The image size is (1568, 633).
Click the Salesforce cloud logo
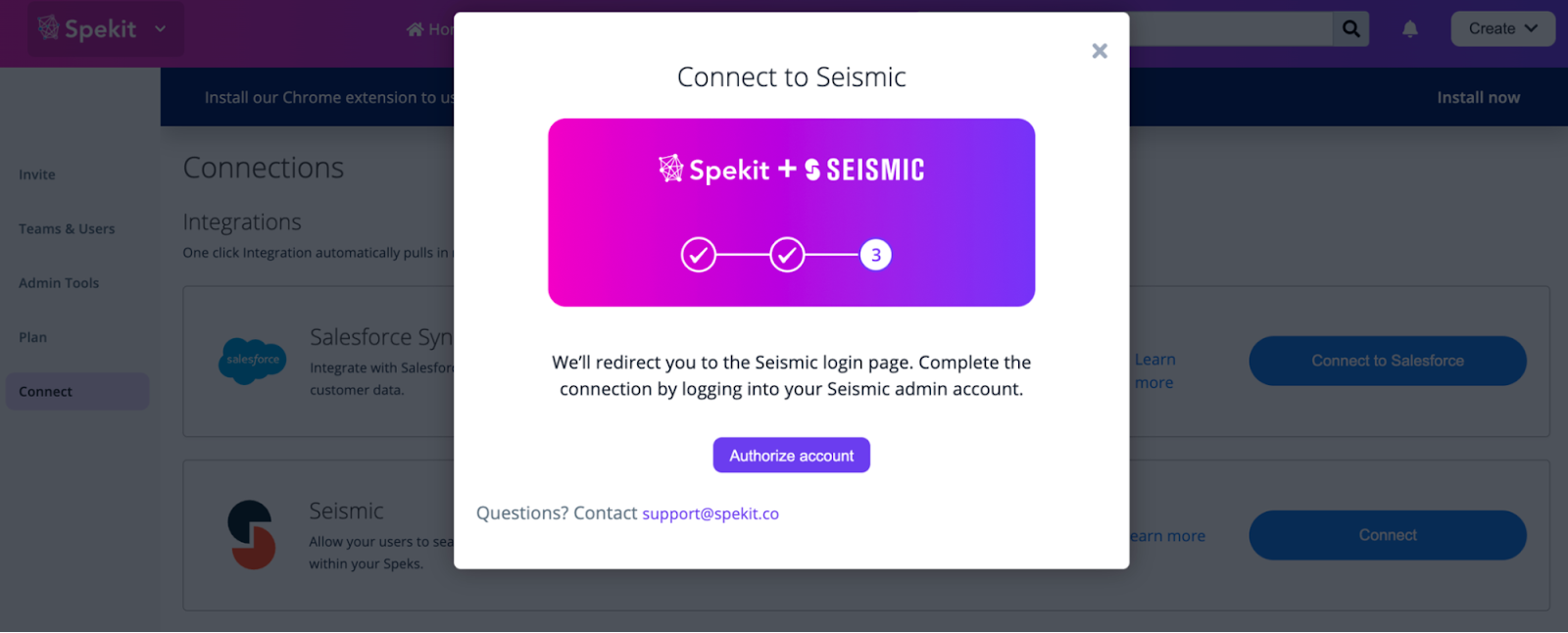[x=253, y=361]
